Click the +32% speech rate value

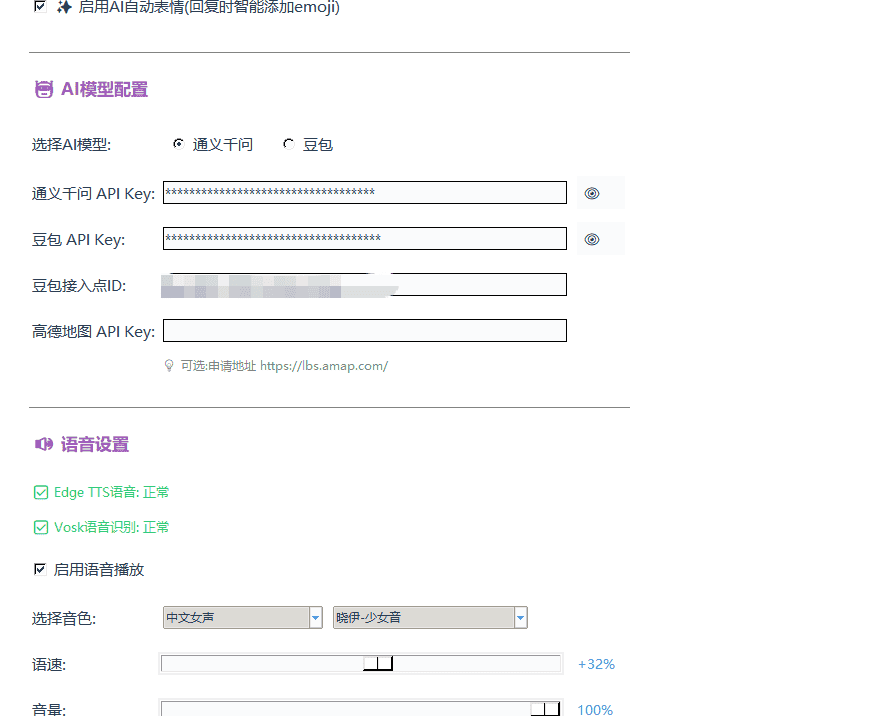(x=596, y=663)
